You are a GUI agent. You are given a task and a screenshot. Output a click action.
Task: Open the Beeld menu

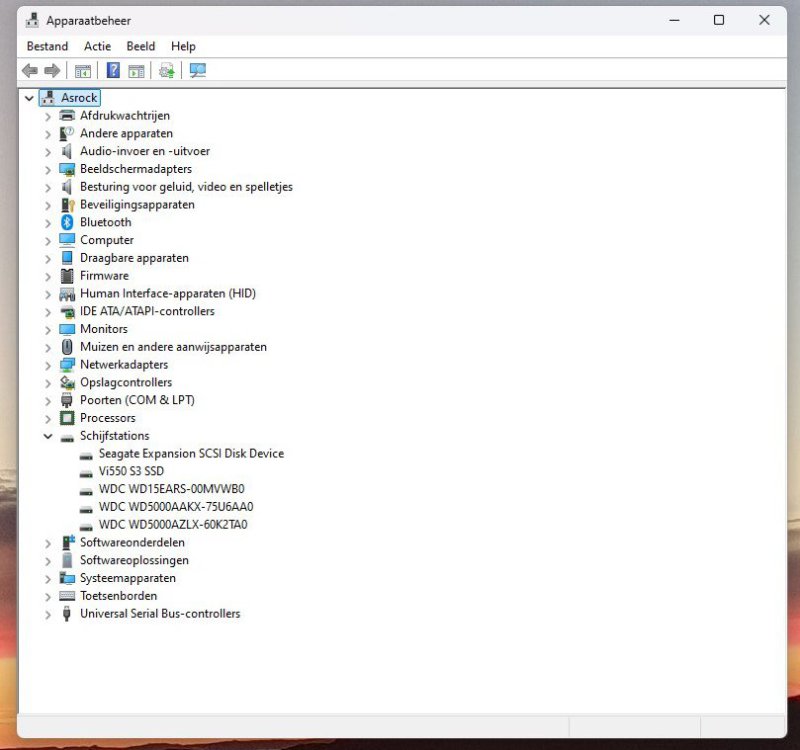141,46
